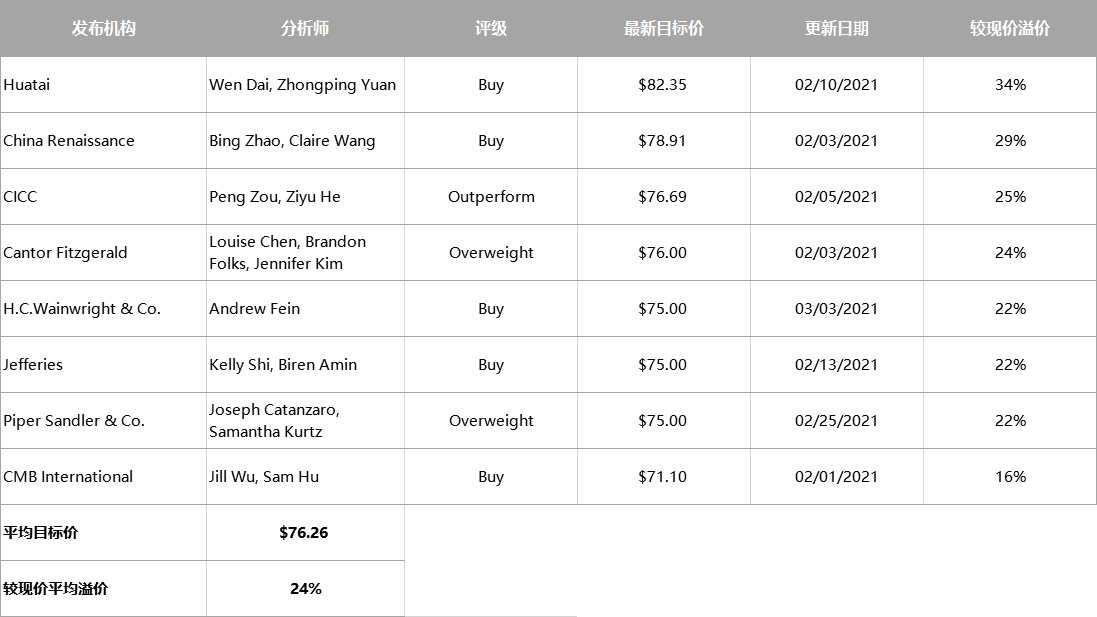Screen dimensions: 1097x617
Task: Click the 更新日期 column header
Action: pos(837,28)
